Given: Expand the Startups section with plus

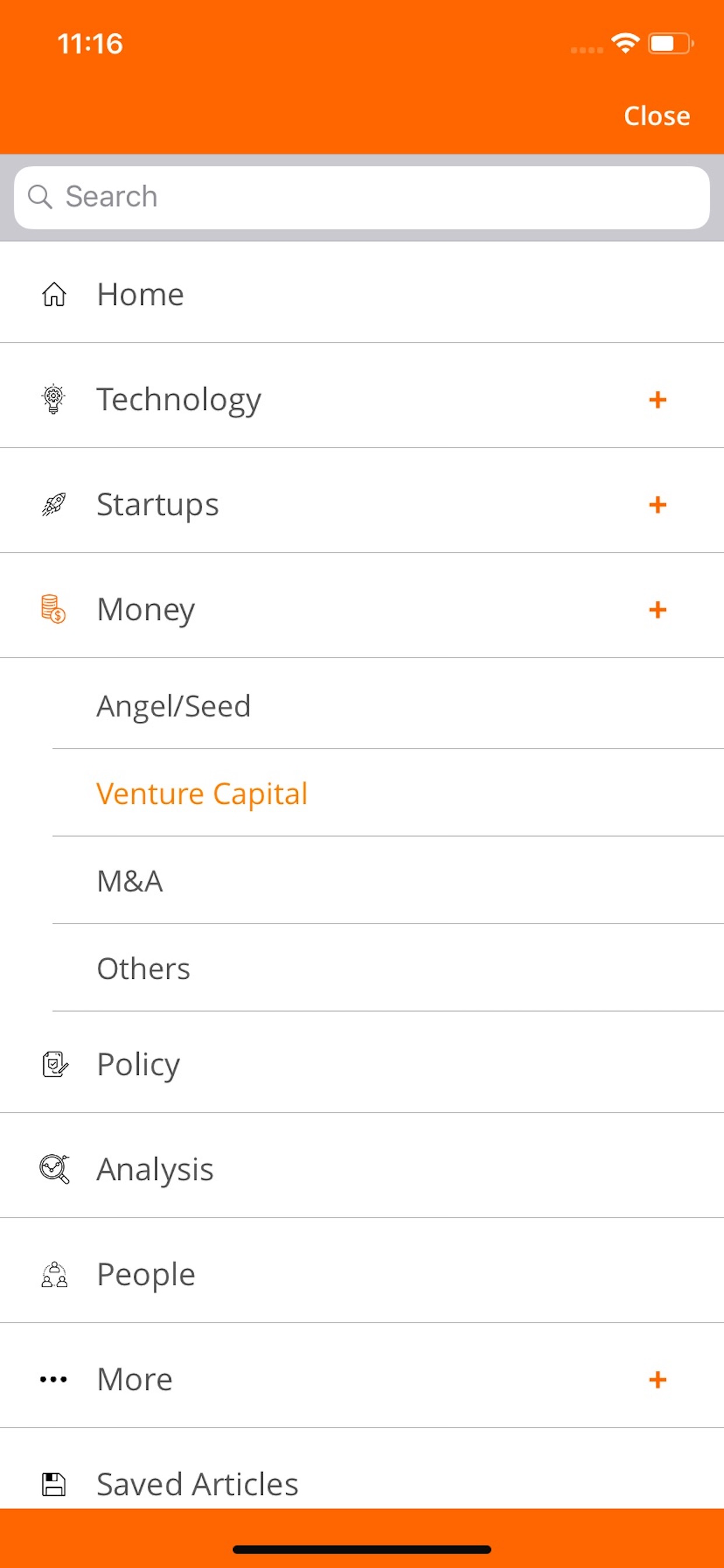Looking at the screenshot, I should (x=657, y=505).
